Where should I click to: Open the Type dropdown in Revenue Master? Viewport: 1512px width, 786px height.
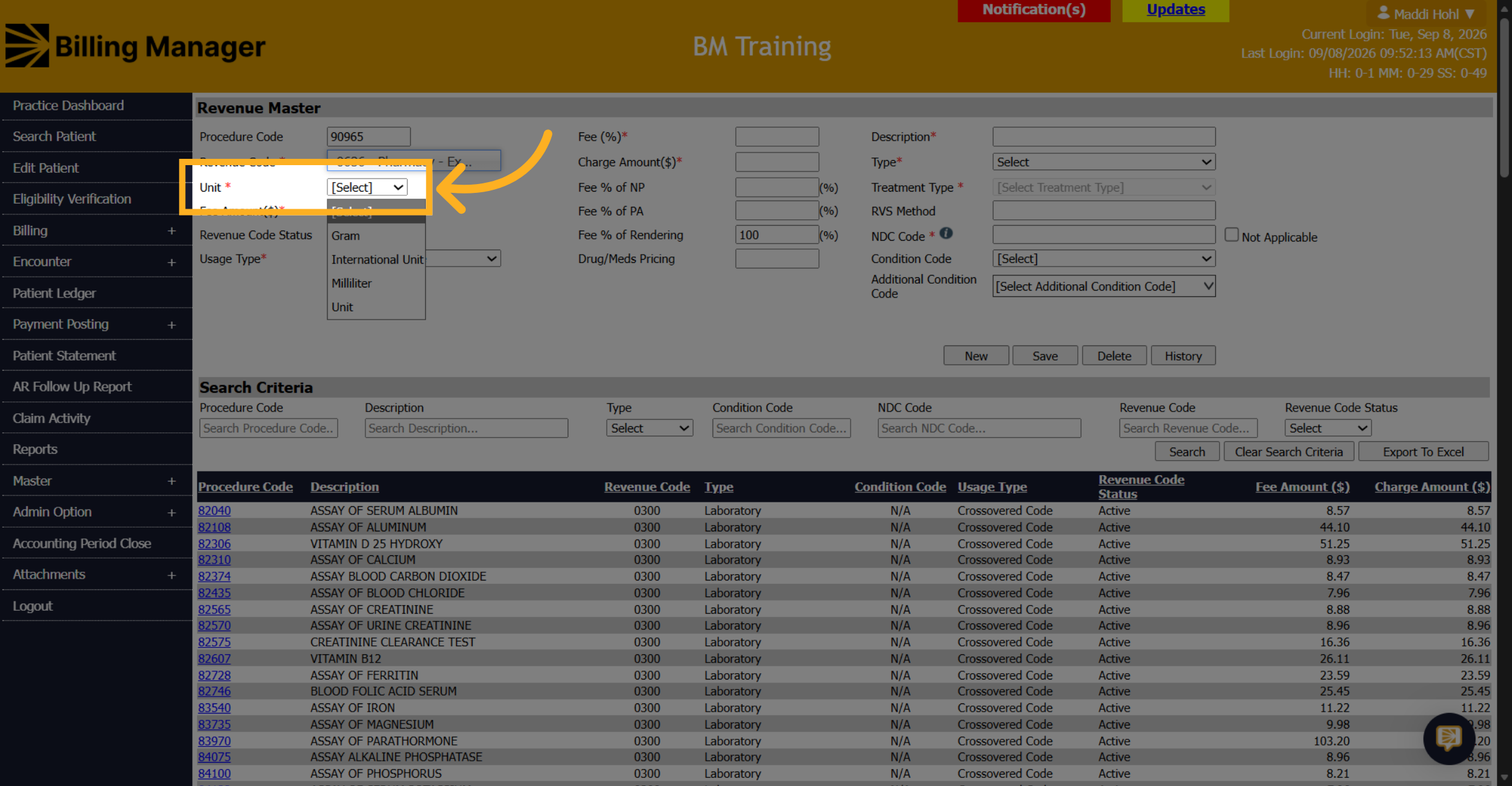point(1104,162)
